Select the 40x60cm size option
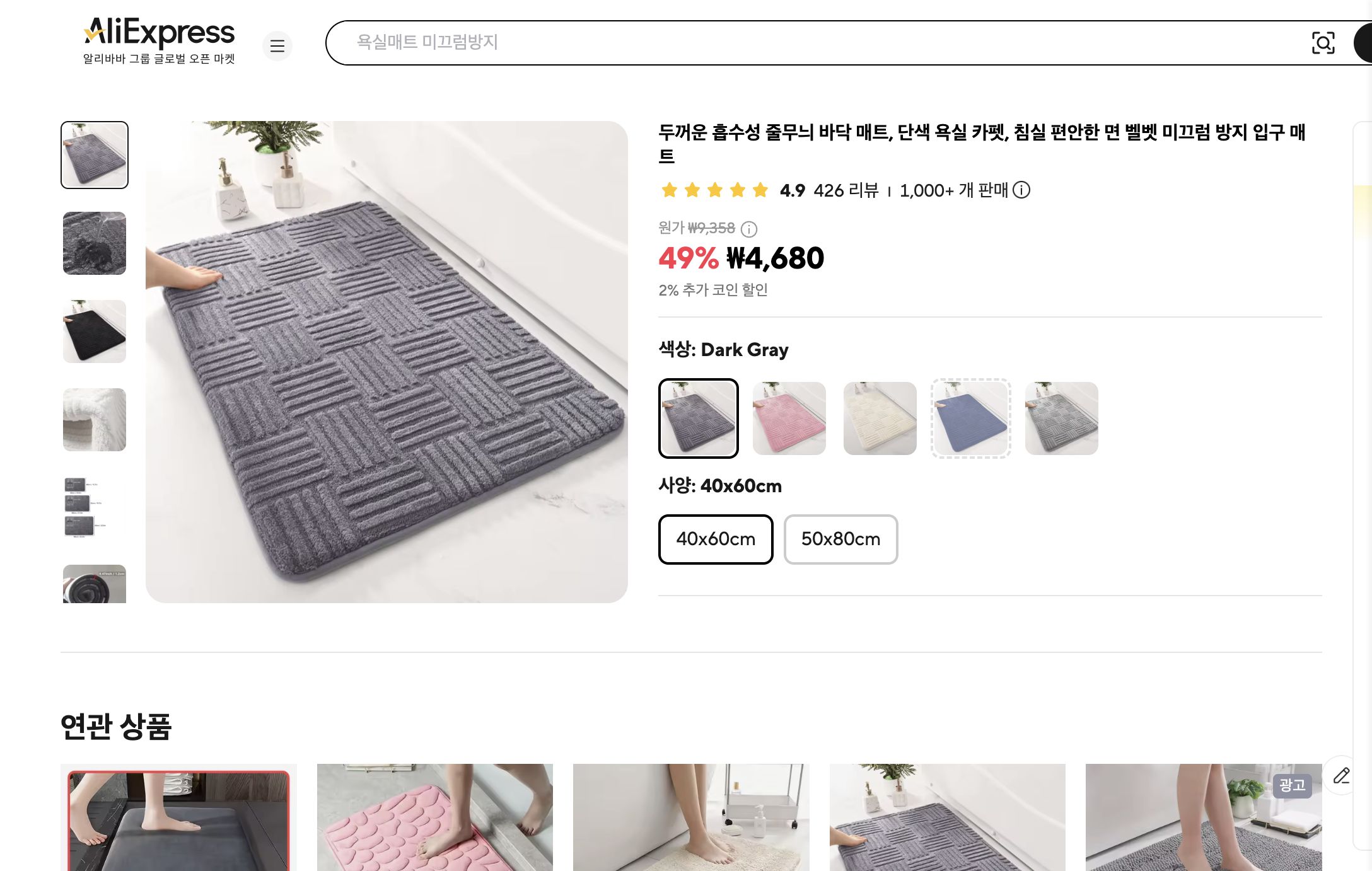This screenshot has width=1372, height=871. [715, 539]
